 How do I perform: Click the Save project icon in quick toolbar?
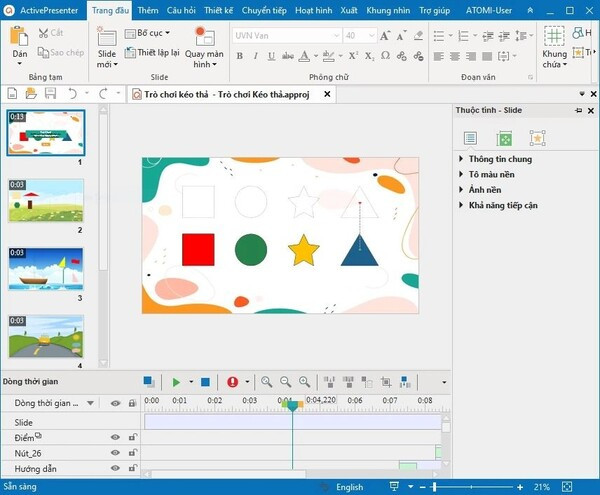coord(51,93)
